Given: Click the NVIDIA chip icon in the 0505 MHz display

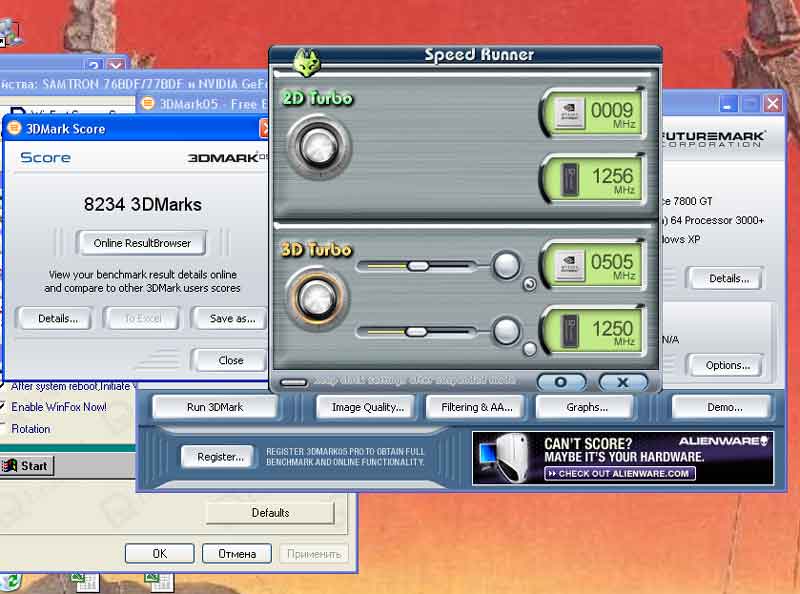Looking at the screenshot, I should pyautogui.click(x=569, y=265).
